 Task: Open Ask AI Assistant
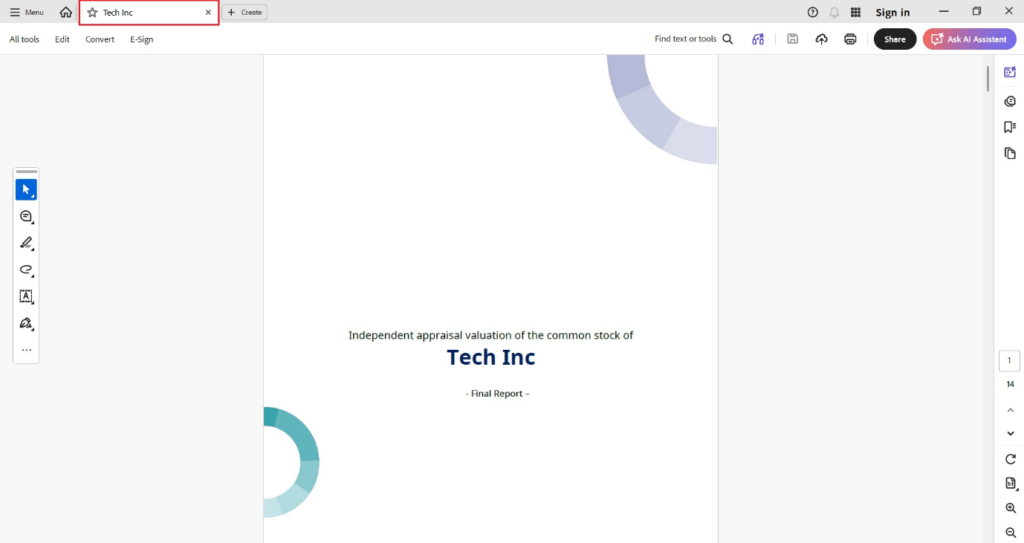(x=969, y=39)
